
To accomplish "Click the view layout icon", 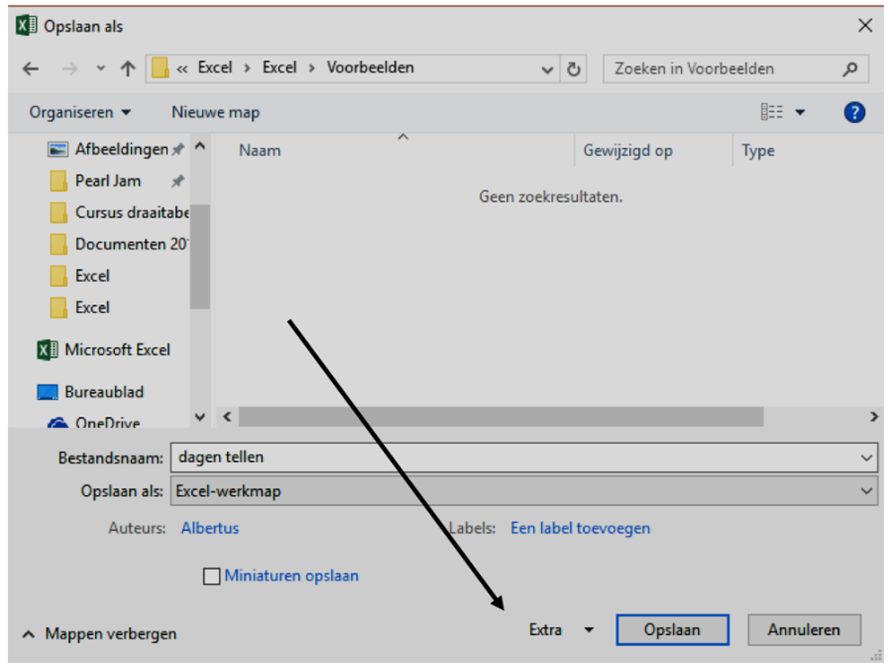I will pos(772,112).
